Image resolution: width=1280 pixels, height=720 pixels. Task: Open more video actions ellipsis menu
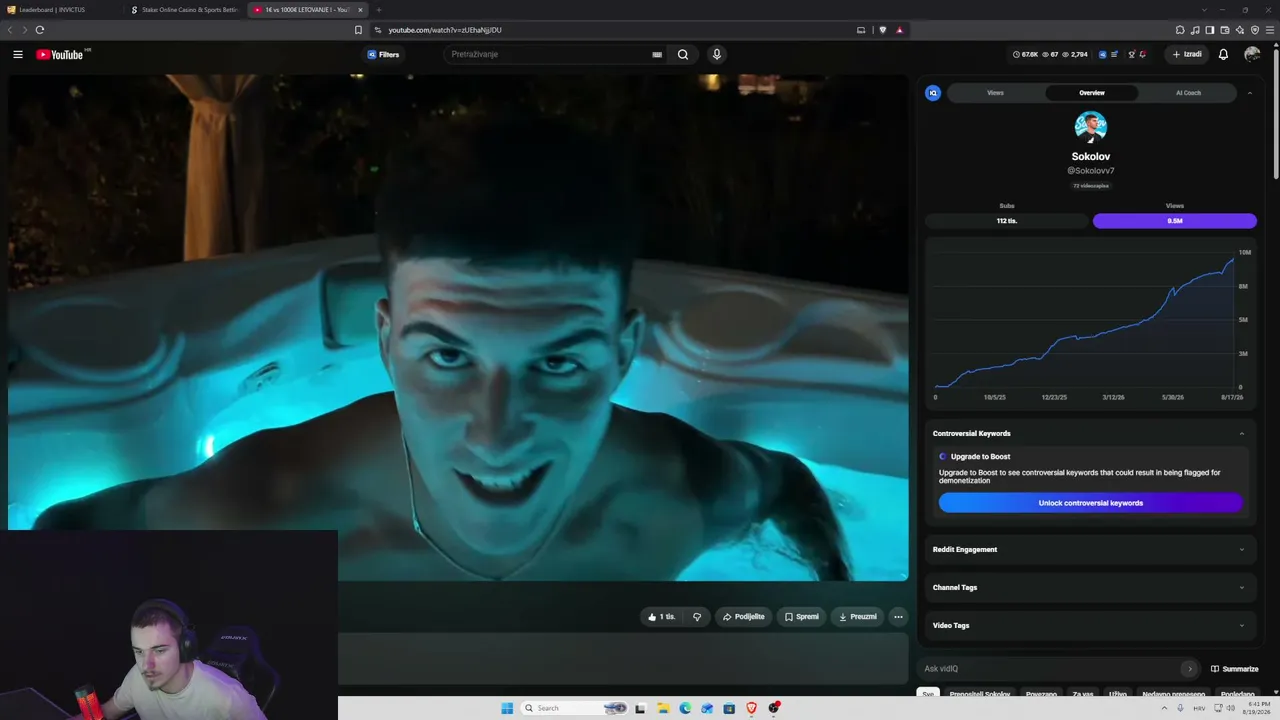pos(898,617)
